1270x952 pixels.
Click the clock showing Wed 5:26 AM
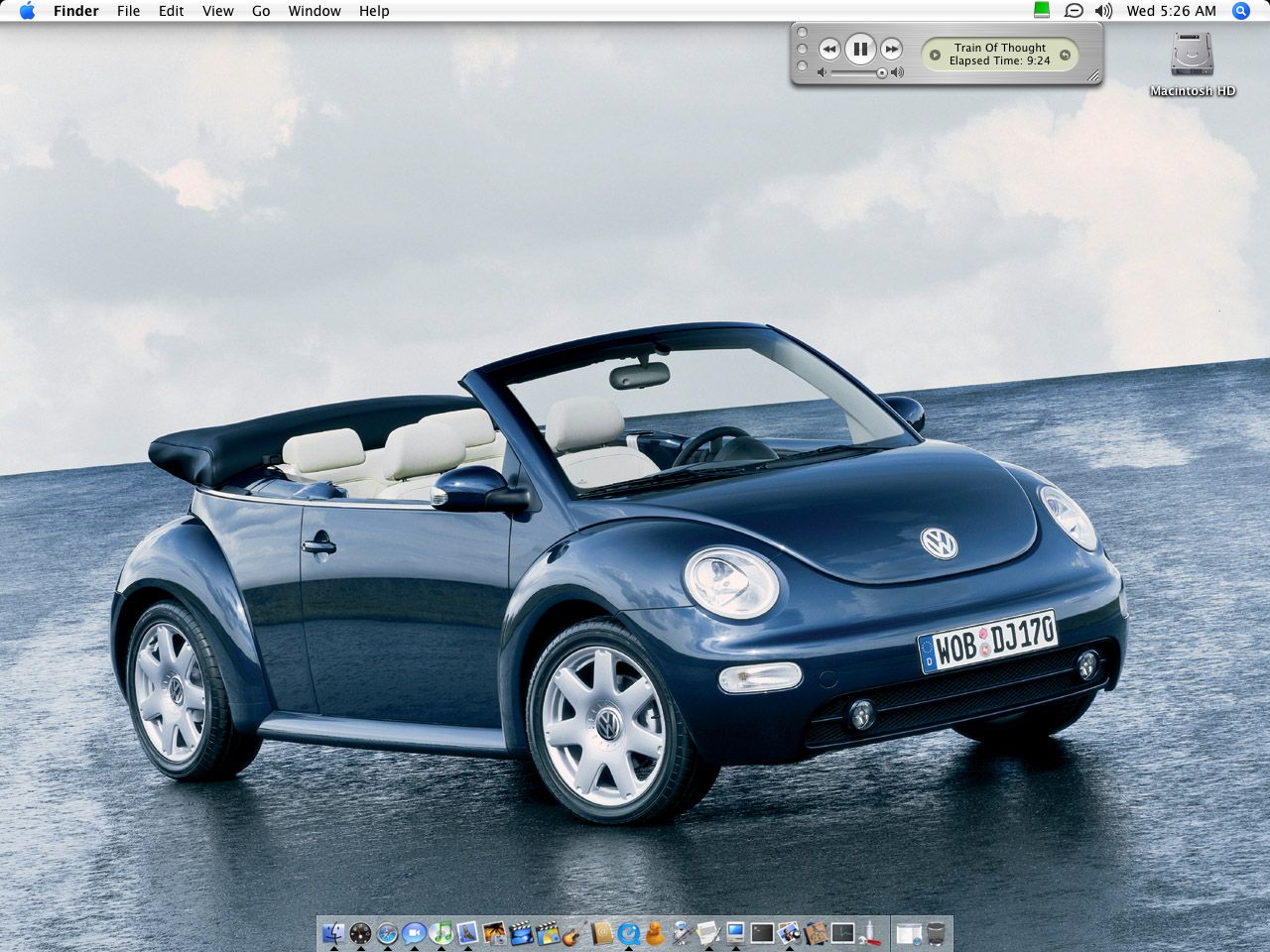tap(1171, 11)
